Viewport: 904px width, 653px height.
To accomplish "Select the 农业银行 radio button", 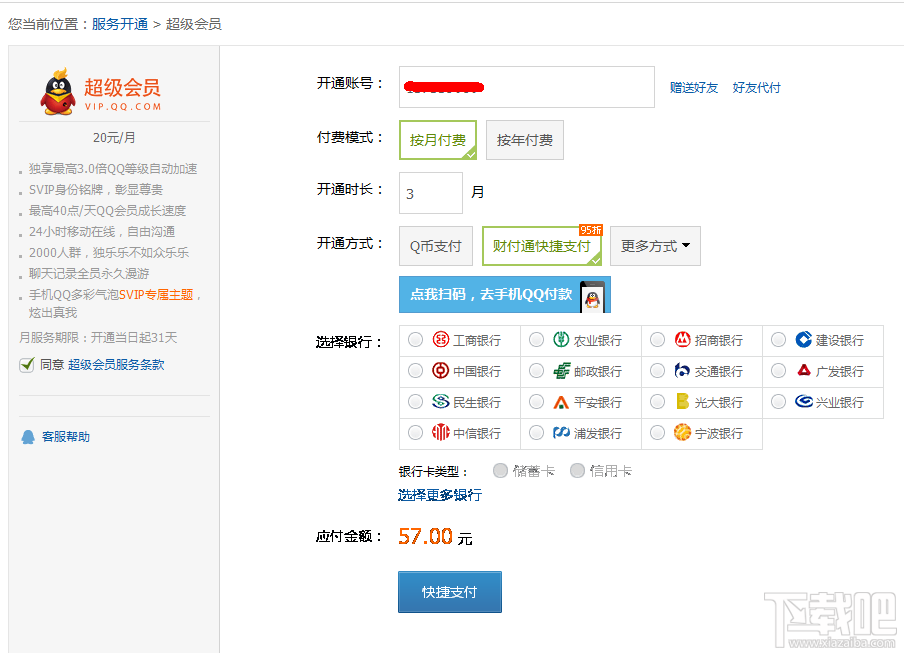I will click(536, 340).
